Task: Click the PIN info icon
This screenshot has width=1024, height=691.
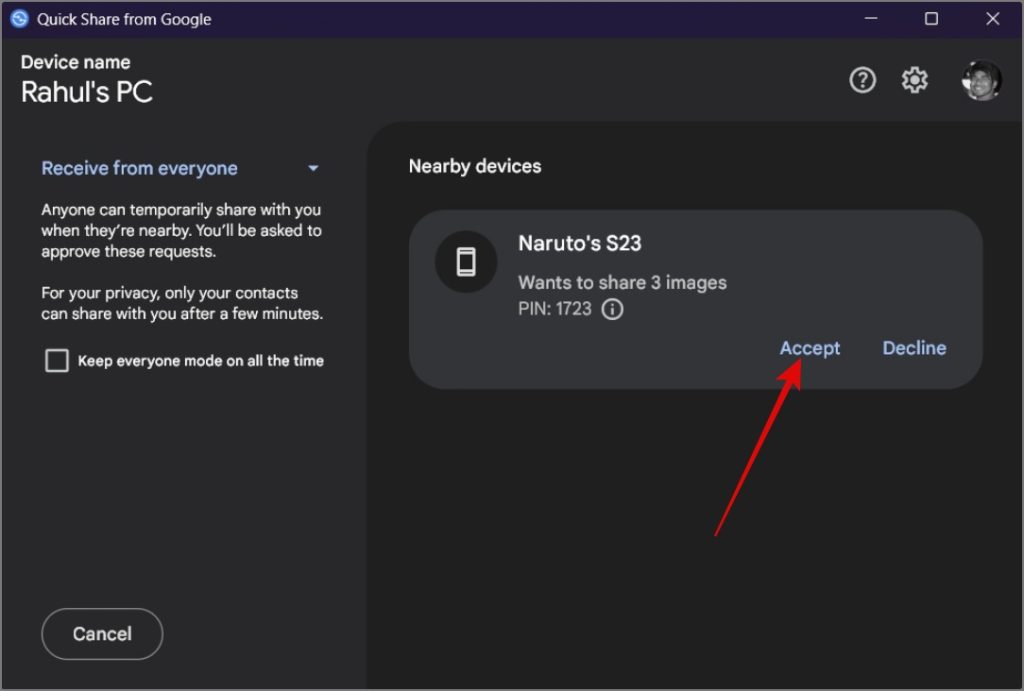Action: [612, 309]
